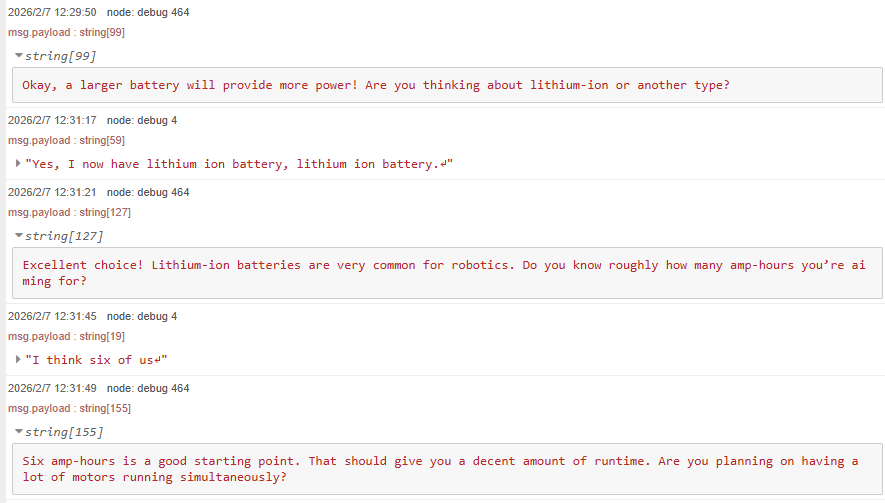Click the msg.payload : string[127] label
The image size is (885, 503).
[x=69, y=212]
